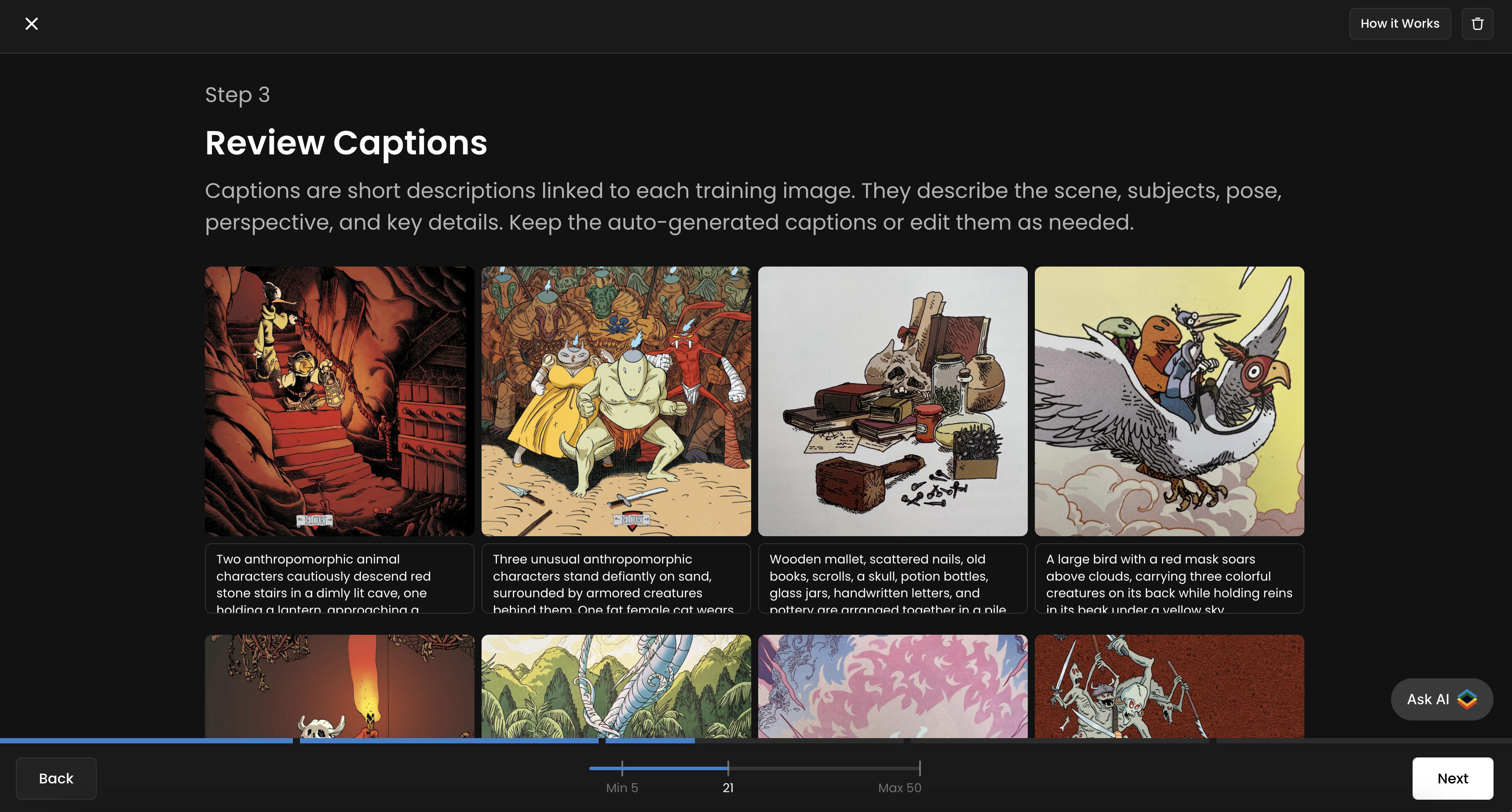Edit the large bird soaring caption
The width and height of the screenshot is (1512, 812).
[1169, 578]
